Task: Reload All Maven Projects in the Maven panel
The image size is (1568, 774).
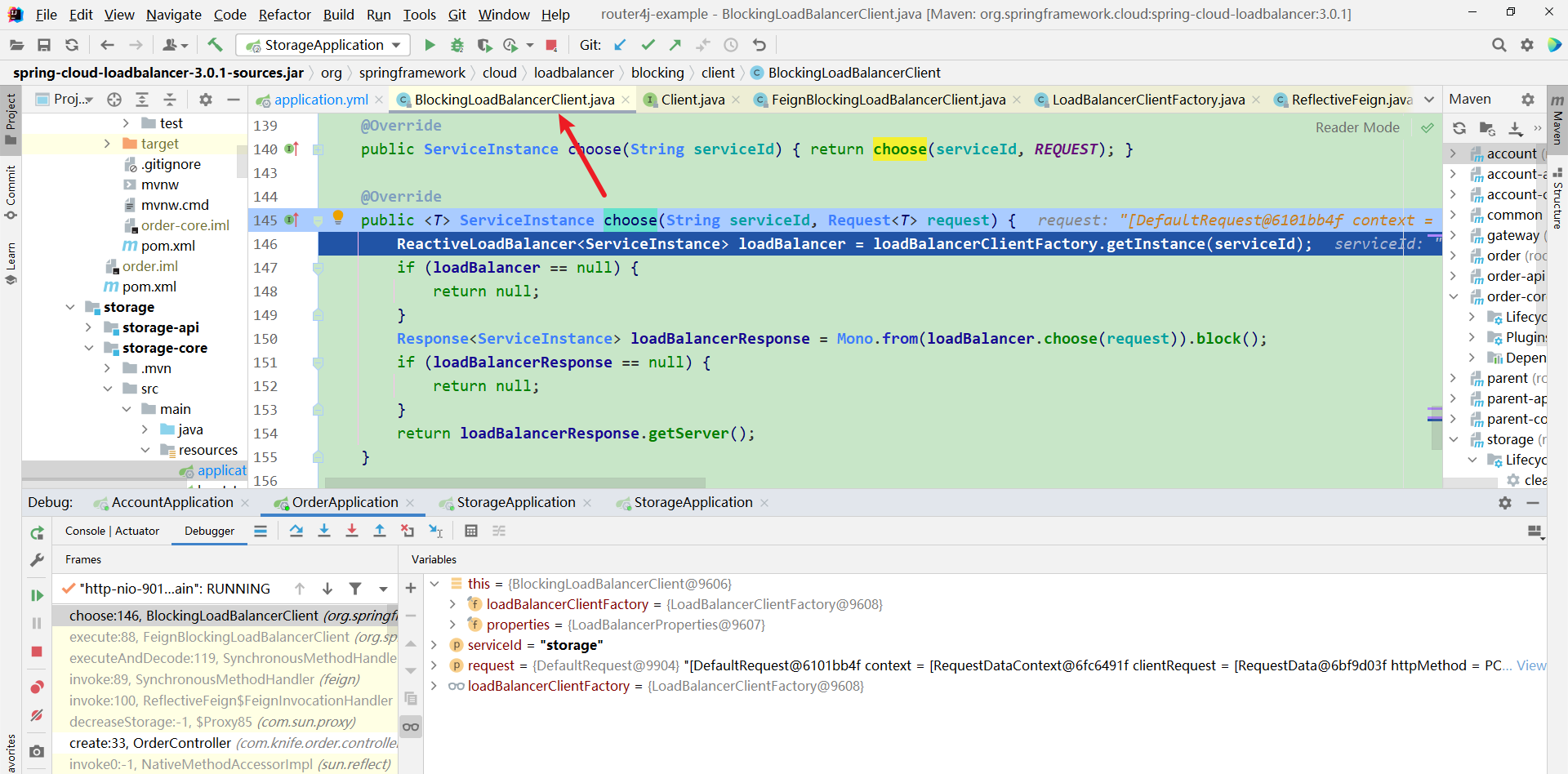Action: pos(1459,128)
